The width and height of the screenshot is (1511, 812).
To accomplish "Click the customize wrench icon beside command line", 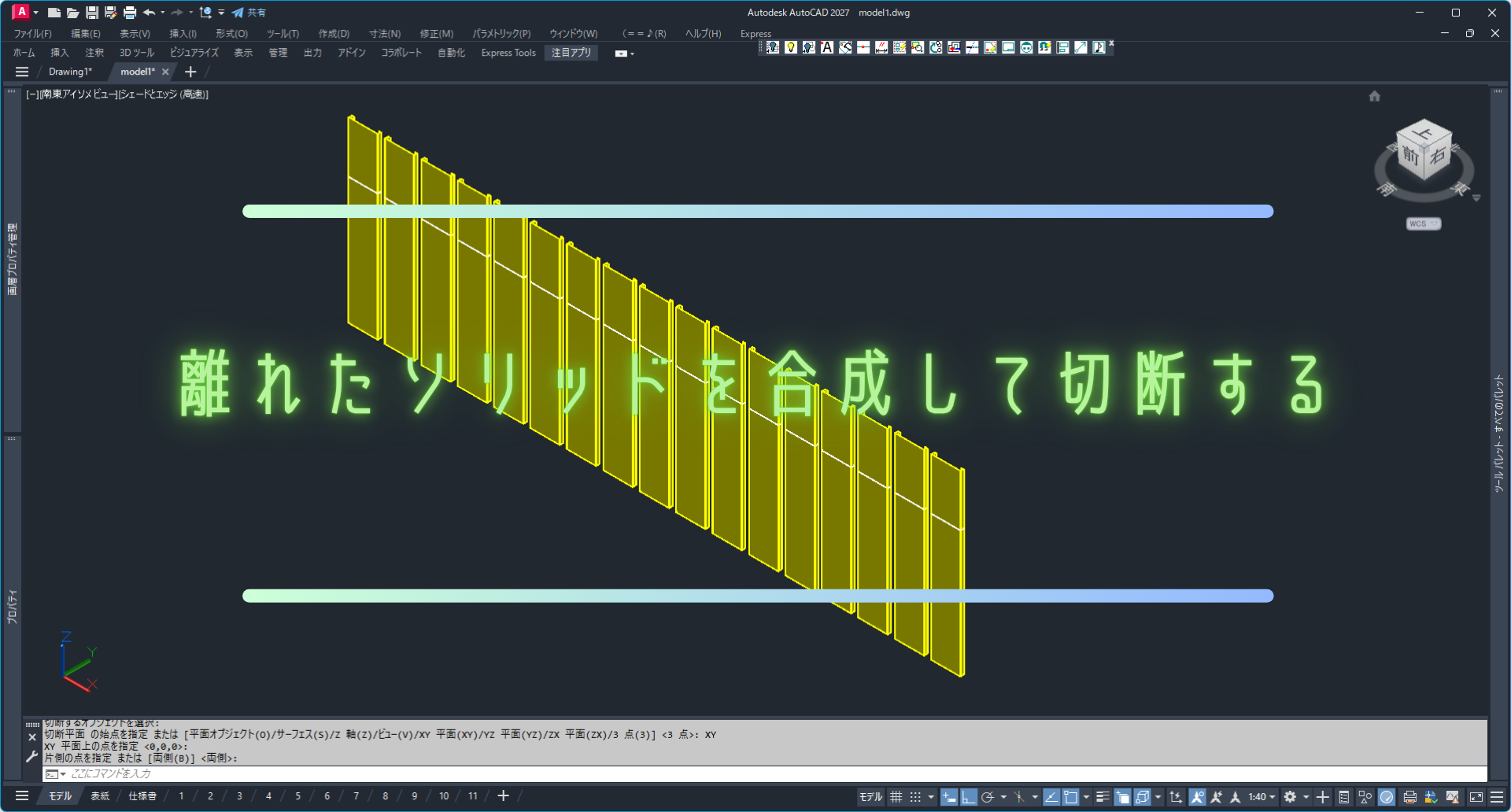I will tap(31, 757).
